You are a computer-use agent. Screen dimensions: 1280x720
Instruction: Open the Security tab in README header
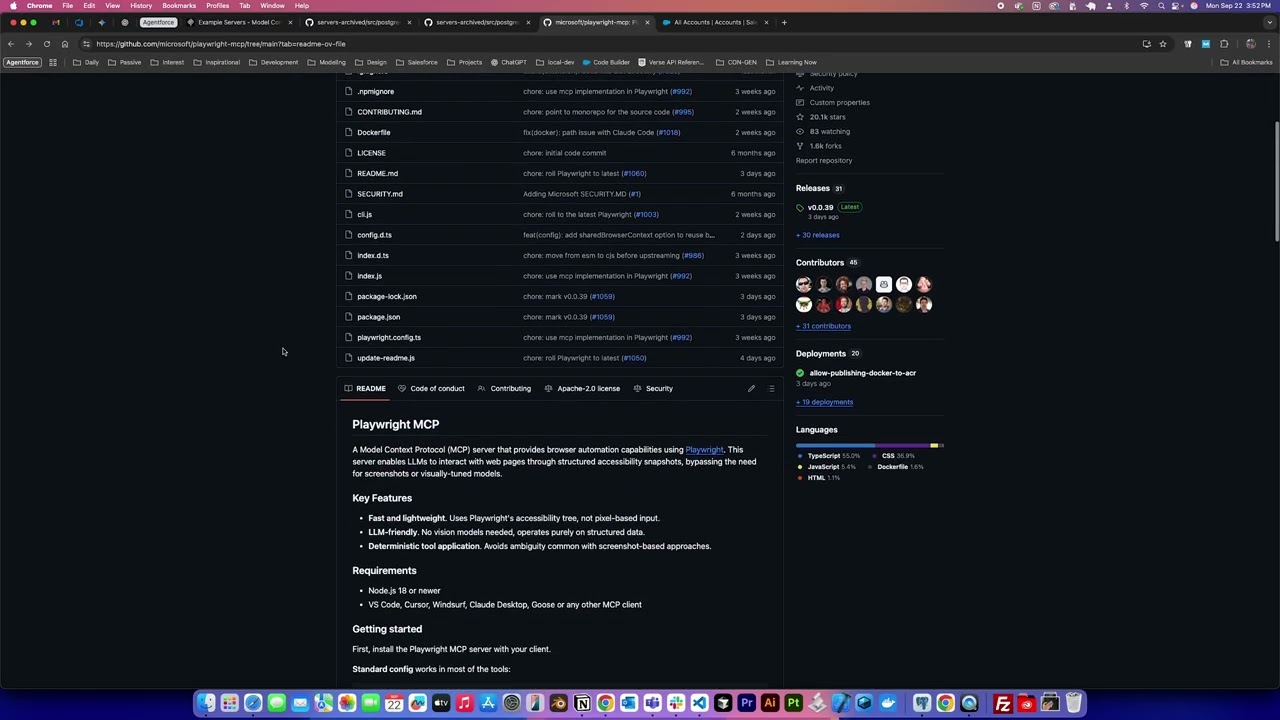[653, 388]
